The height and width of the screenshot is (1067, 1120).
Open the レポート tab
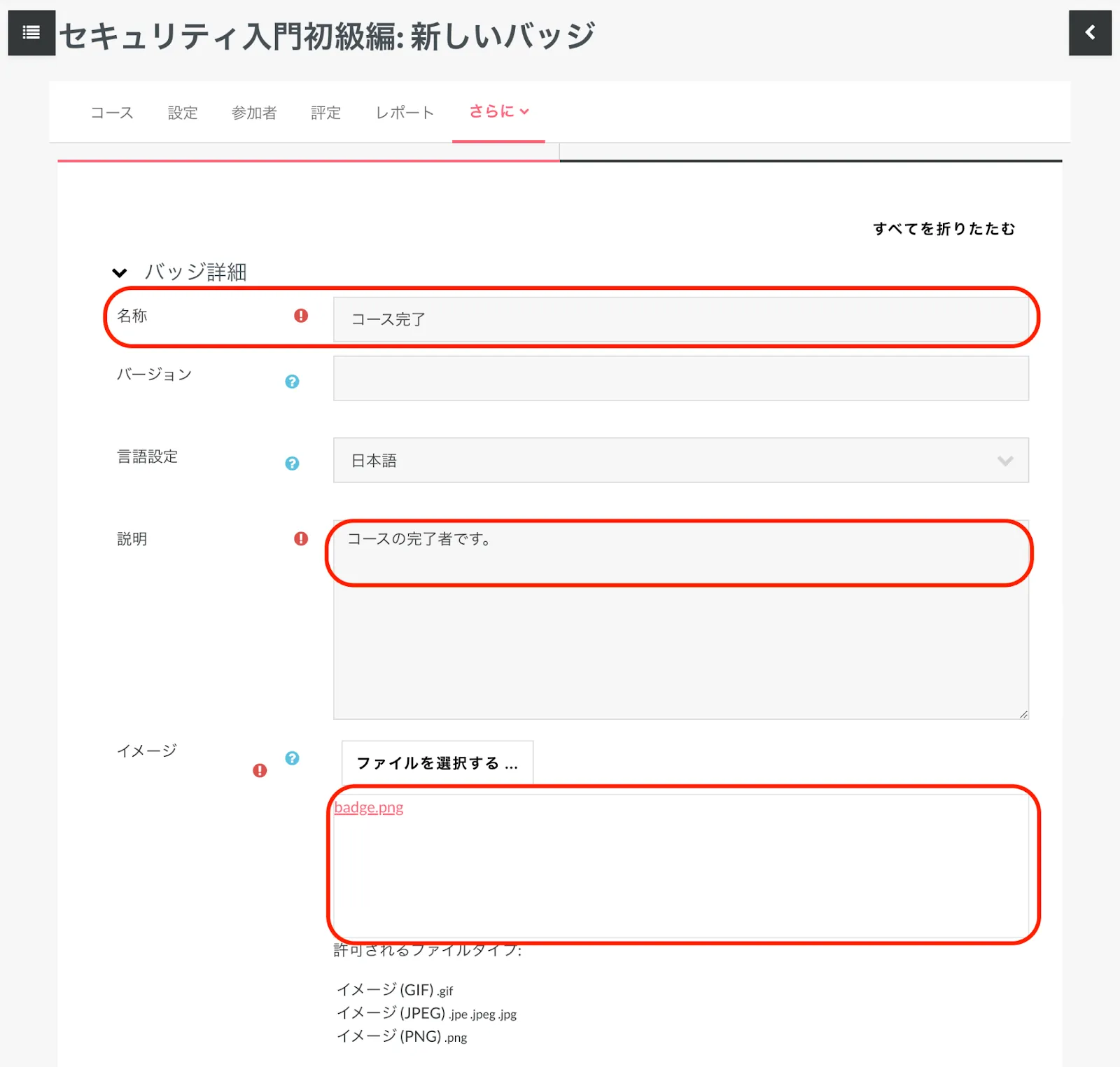[x=405, y=113]
